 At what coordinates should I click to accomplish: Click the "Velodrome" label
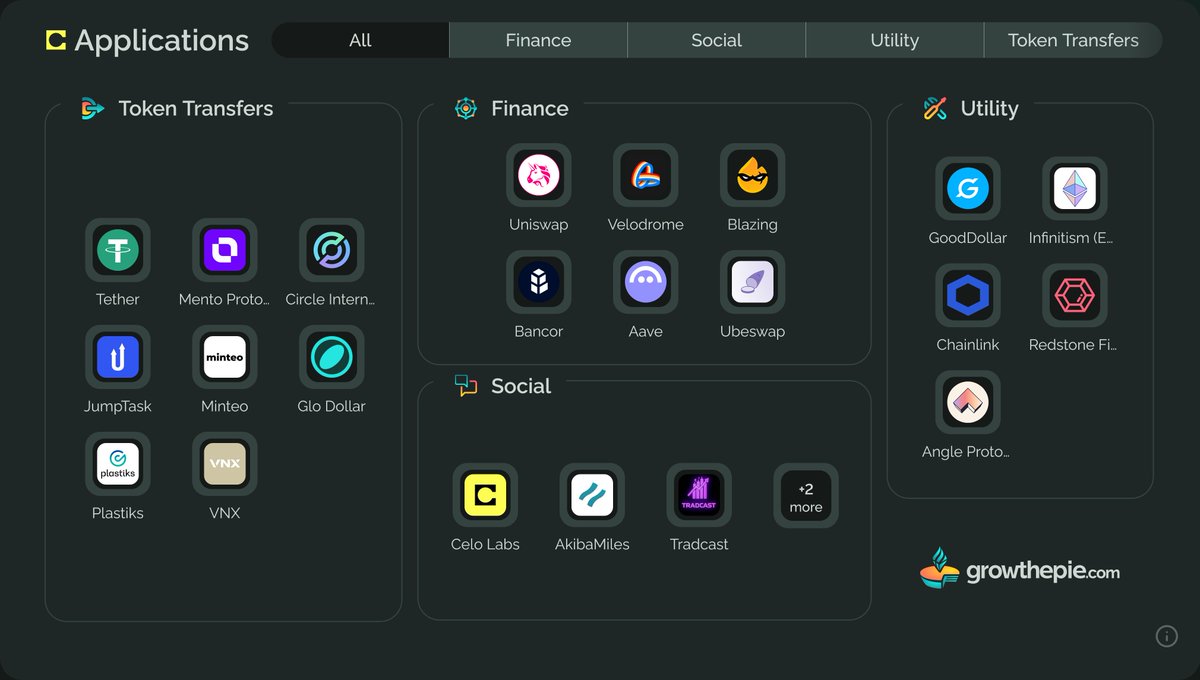click(x=646, y=224)
